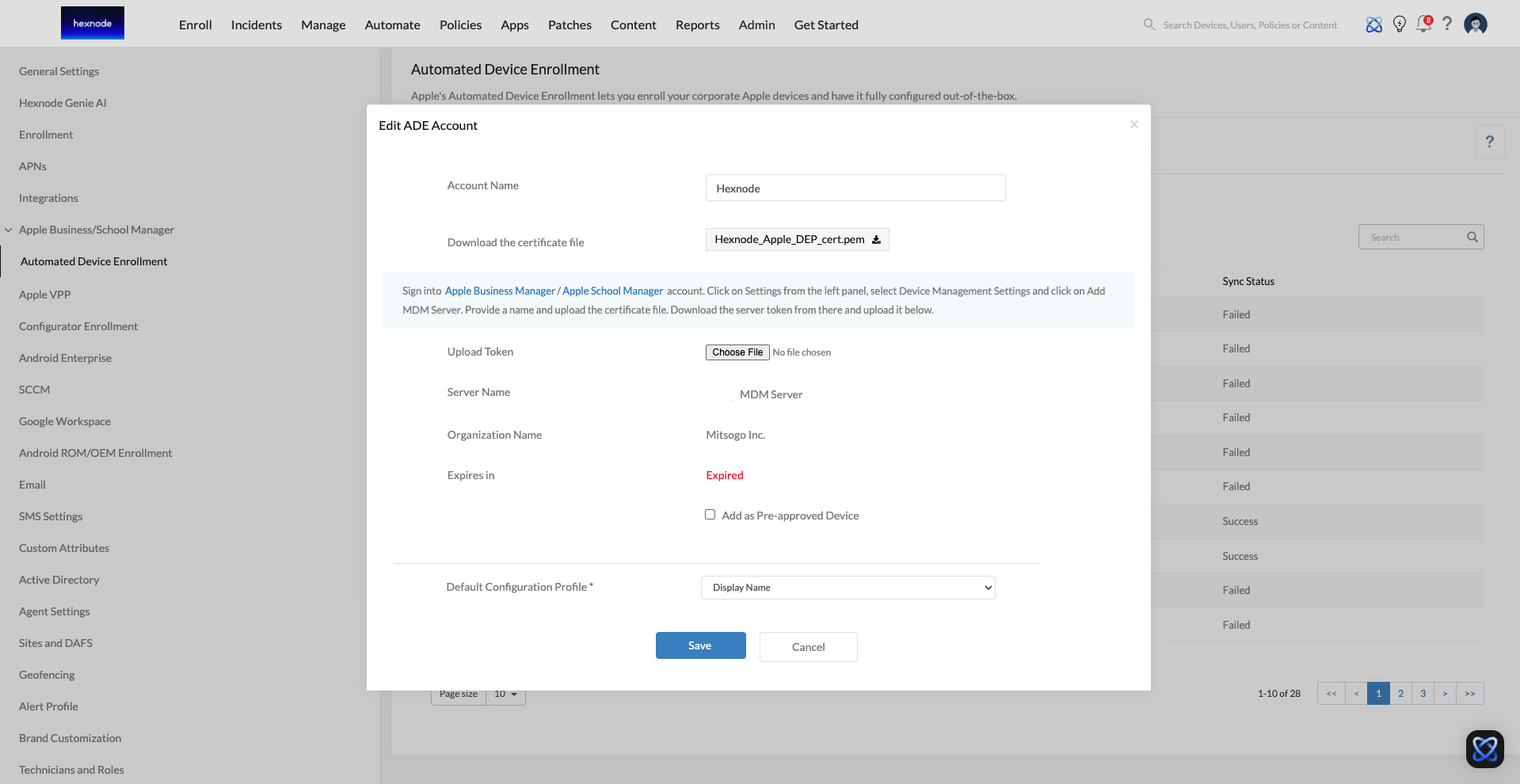Open the Content menu
The height and width of the screenshot is (784, 1520).
(x=634, y=25)
